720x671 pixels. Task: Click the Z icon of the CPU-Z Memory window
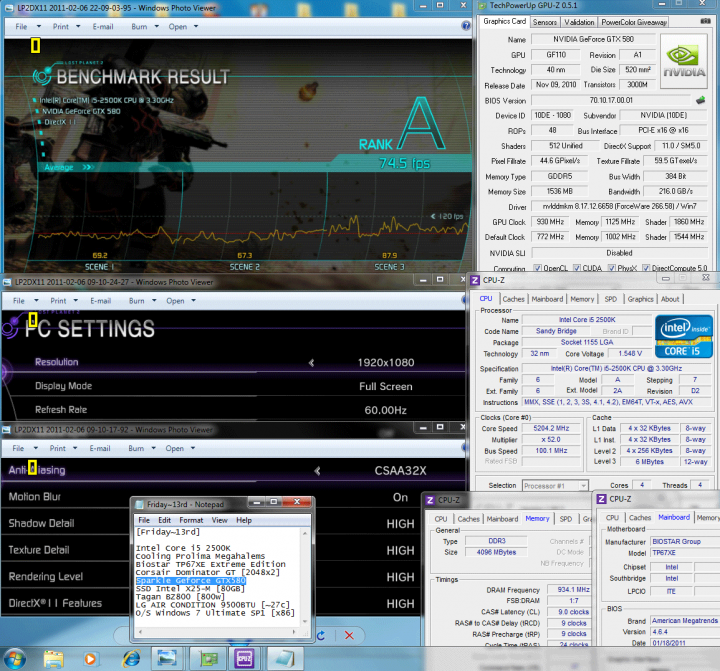430,500
